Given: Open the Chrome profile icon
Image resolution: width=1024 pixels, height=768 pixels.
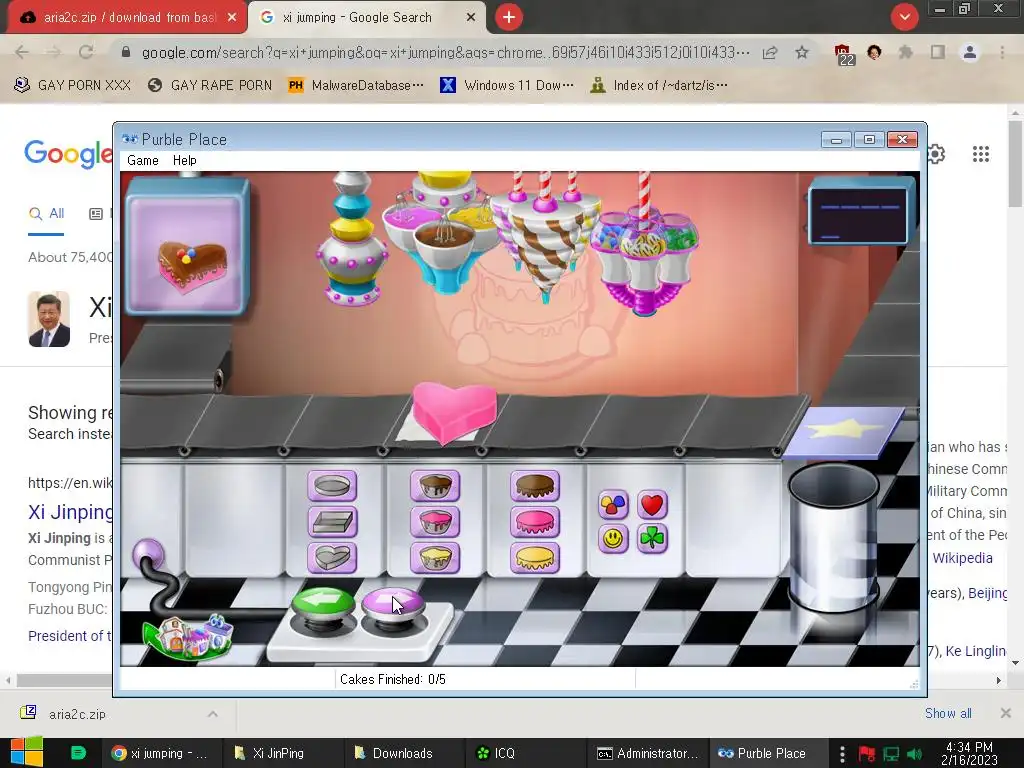Looking at the screenshot, I should pyautogui.click(x=970, y=52).
